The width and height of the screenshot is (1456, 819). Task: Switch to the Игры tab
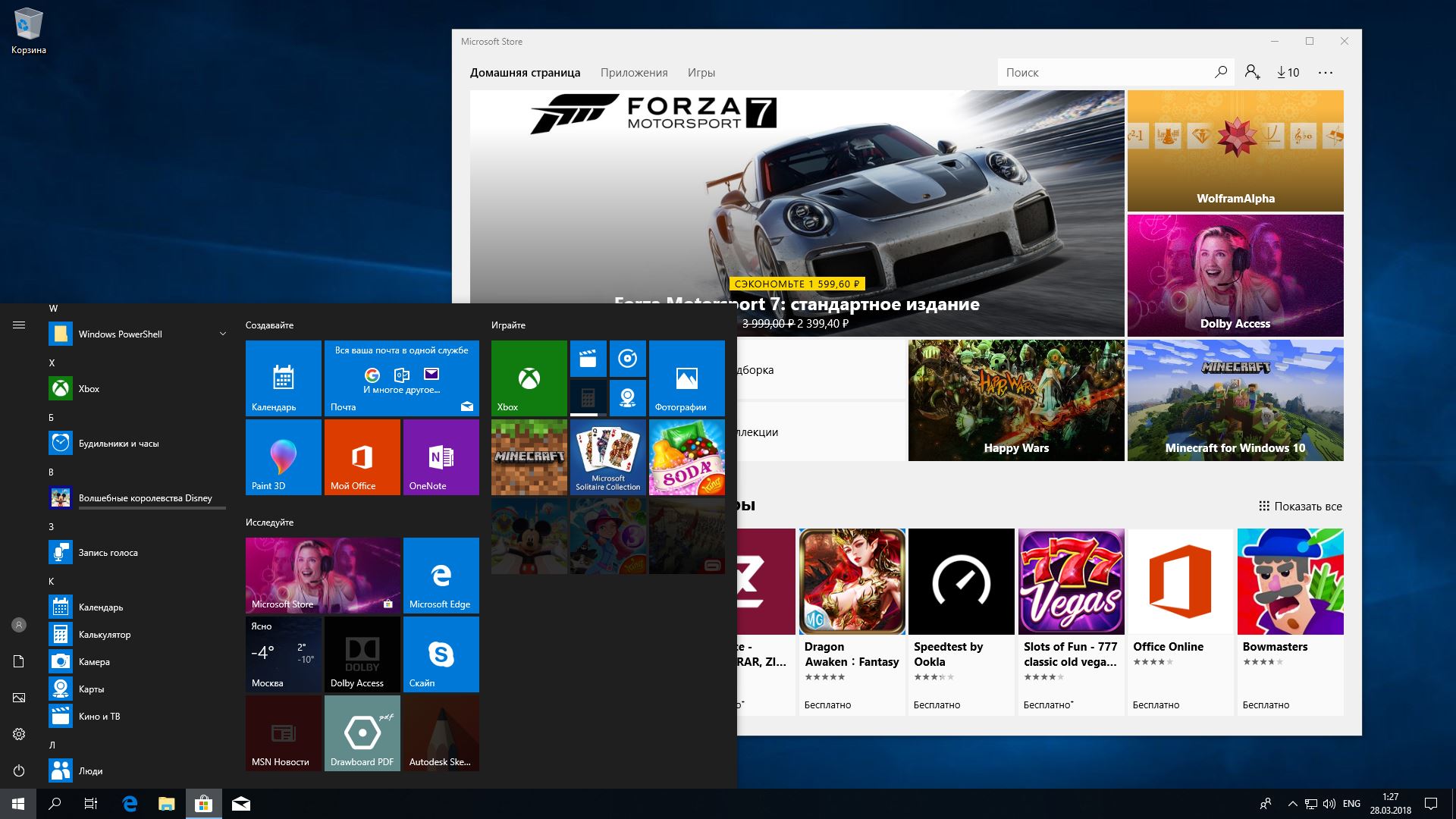click(701, 73)
